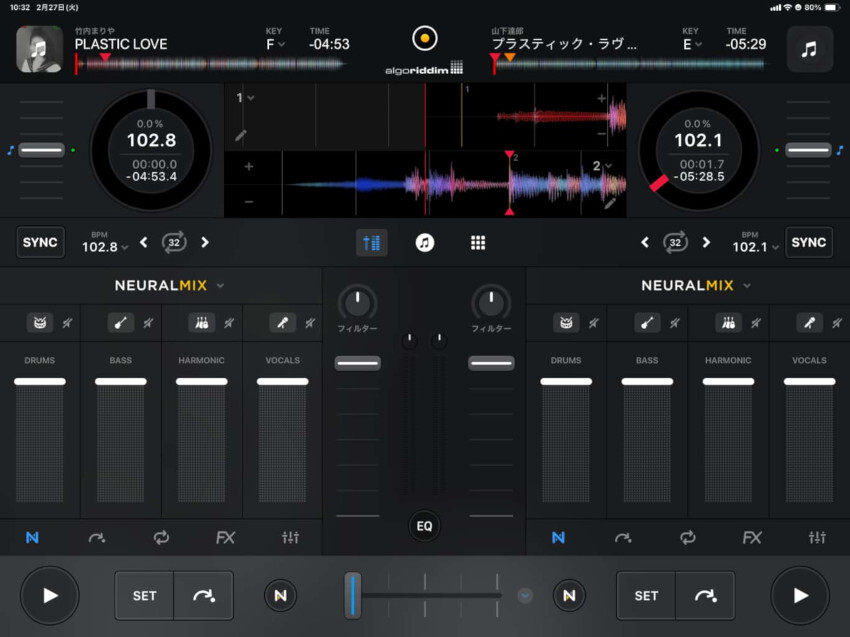Select the left deck drums stem icon
The width and height of the screenshot is (850, 637).
(40, 322)
